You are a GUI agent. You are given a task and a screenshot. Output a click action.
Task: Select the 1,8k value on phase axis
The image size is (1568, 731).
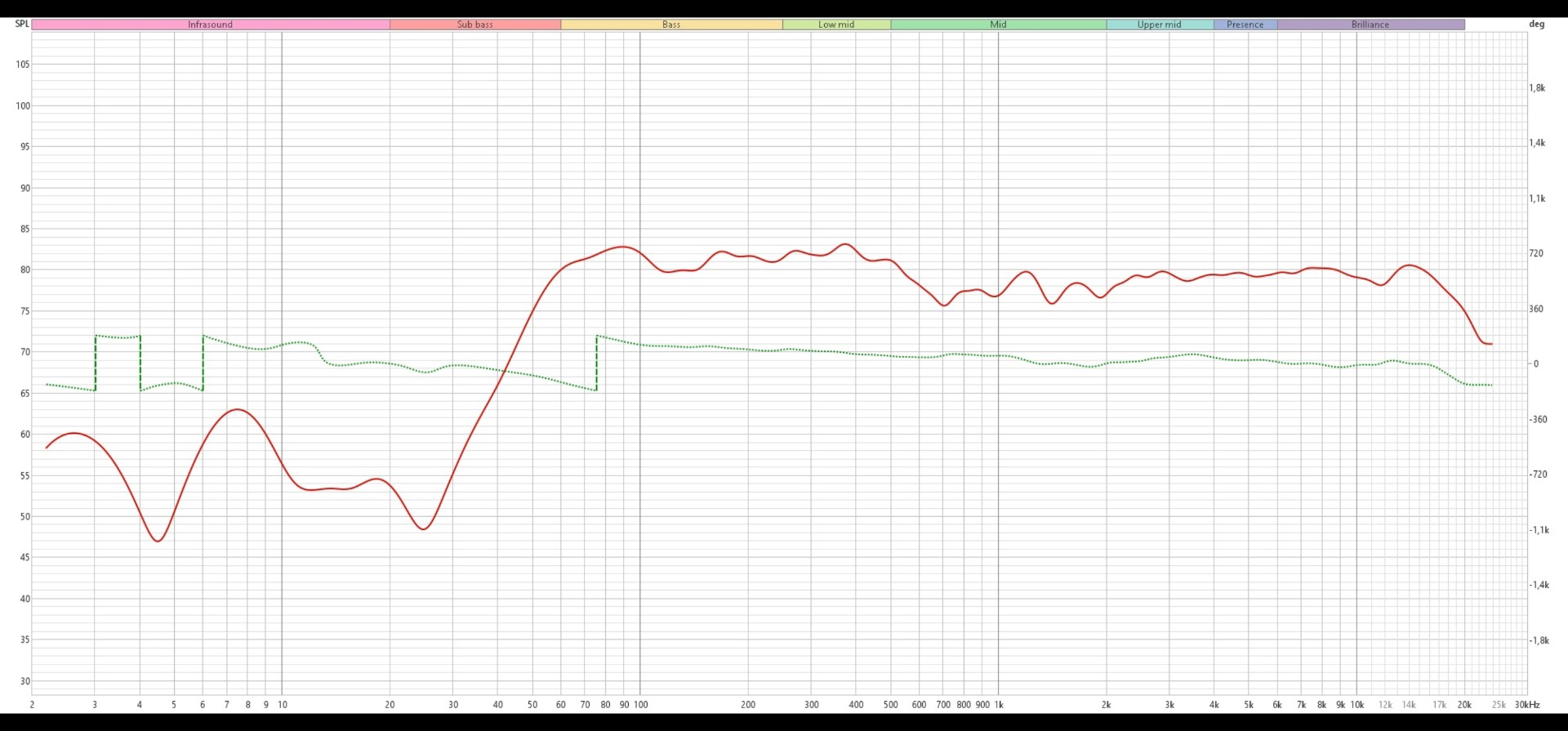1537,88
